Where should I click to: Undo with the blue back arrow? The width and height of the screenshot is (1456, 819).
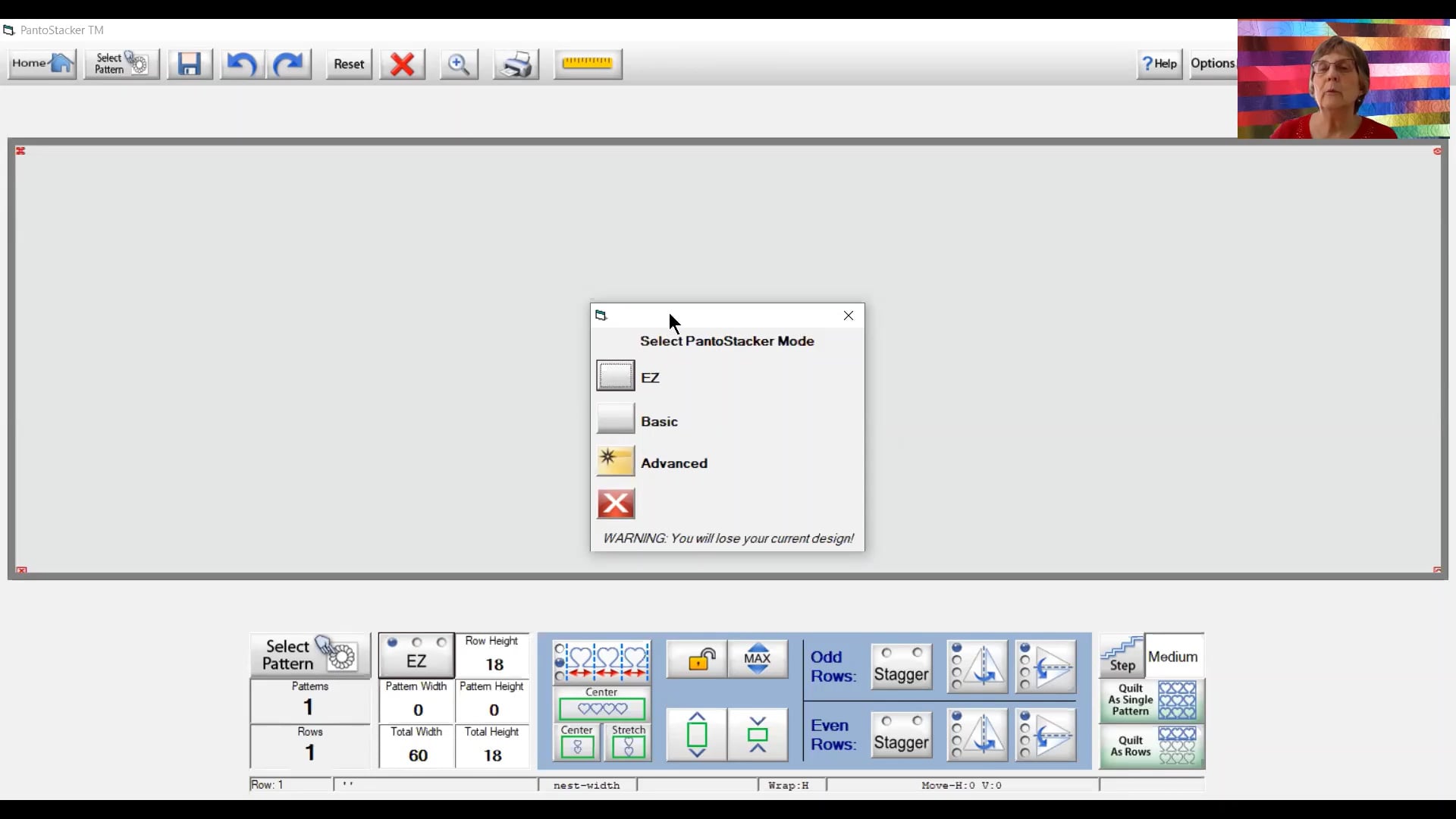pyautogui.click(x=242, y=64)
